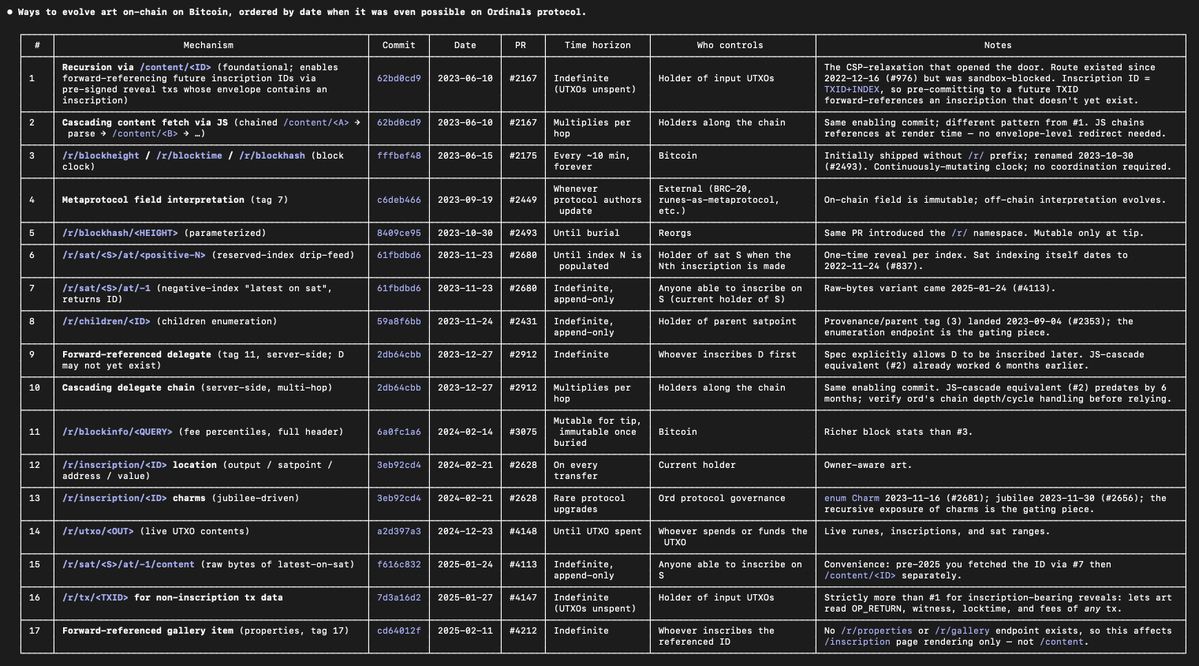Click PR number #3075
The image size is (1199, 666).
(523, 432)
